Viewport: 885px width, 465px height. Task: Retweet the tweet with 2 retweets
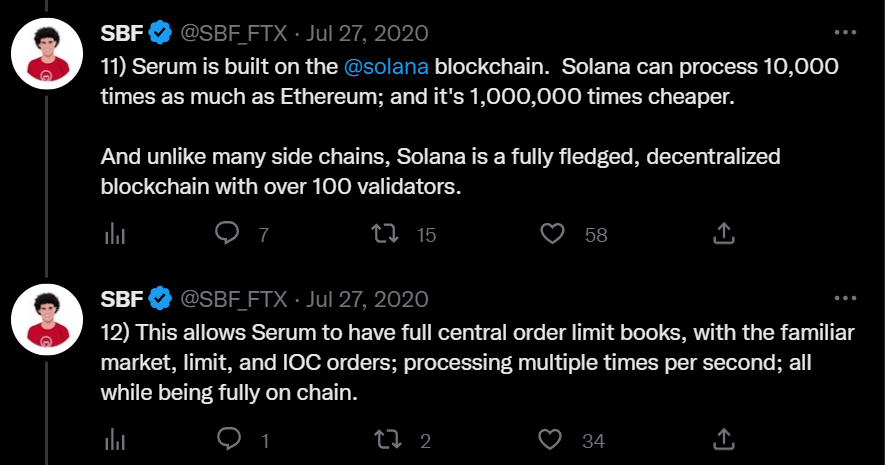point(388,440)
